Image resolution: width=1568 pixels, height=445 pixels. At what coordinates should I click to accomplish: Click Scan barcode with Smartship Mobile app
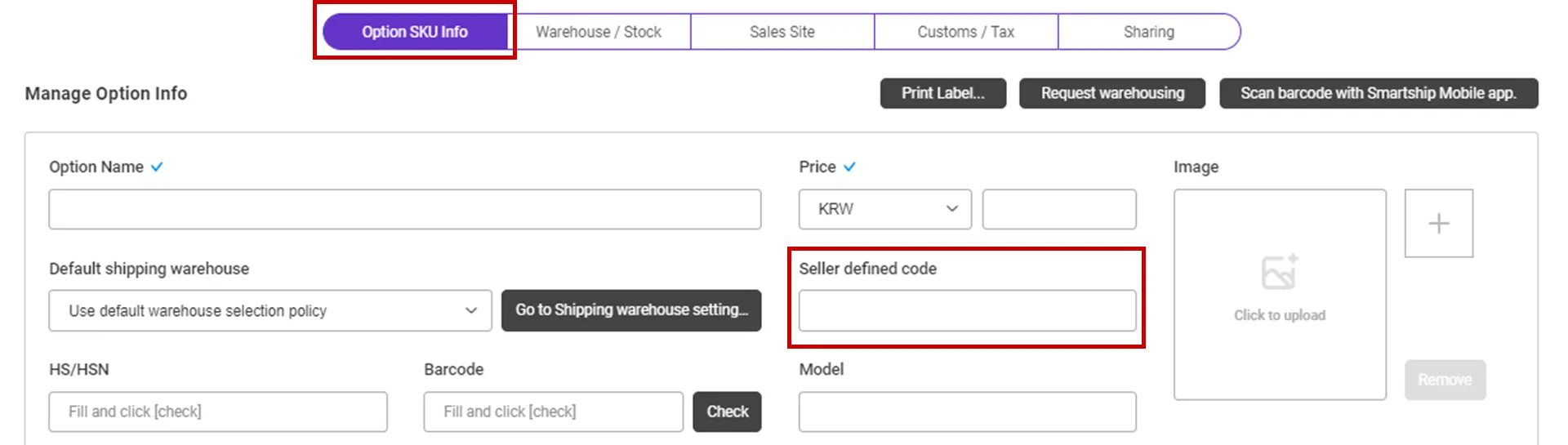1378,93
